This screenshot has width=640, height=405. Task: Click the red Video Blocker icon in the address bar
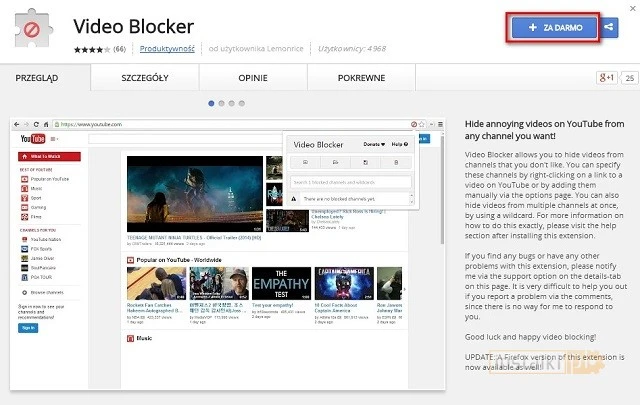(x=414, y=124)
